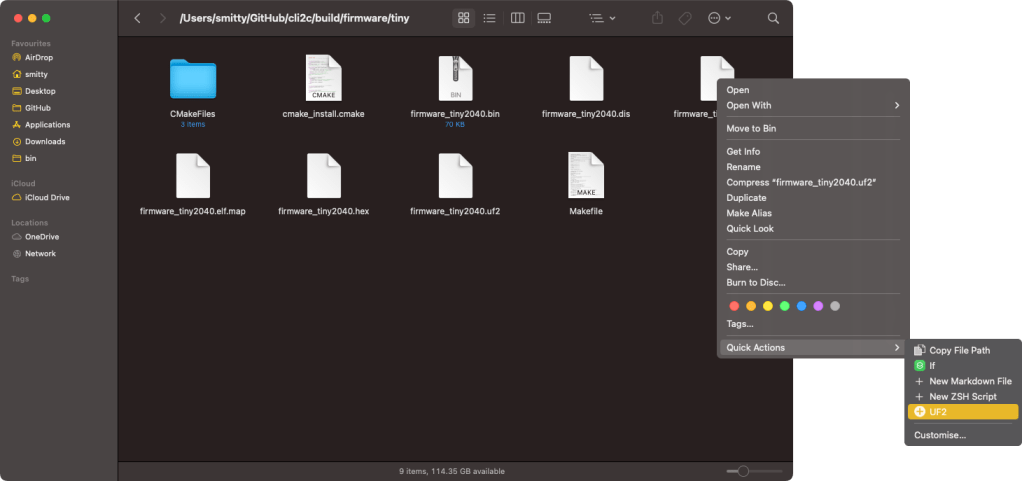
Task: Select cmake_install.cmake file icon
Action: (323, 78)
